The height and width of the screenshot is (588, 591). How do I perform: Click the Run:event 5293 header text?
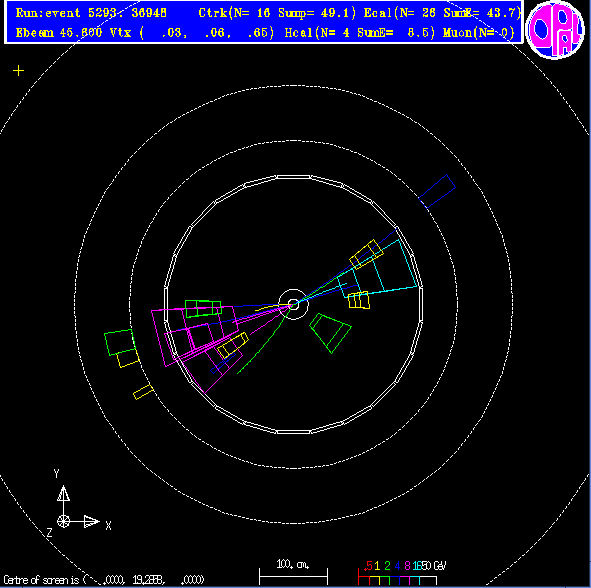point(91,13)
